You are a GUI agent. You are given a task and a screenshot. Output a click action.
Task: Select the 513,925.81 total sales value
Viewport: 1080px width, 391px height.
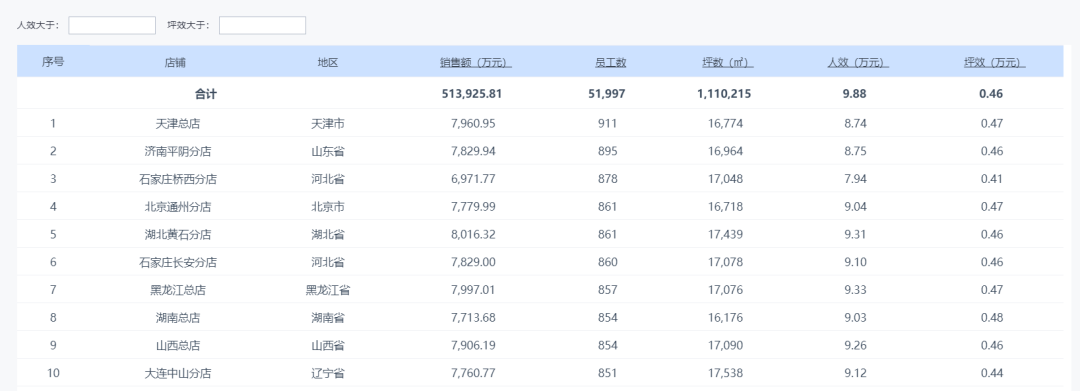point(472,94)
